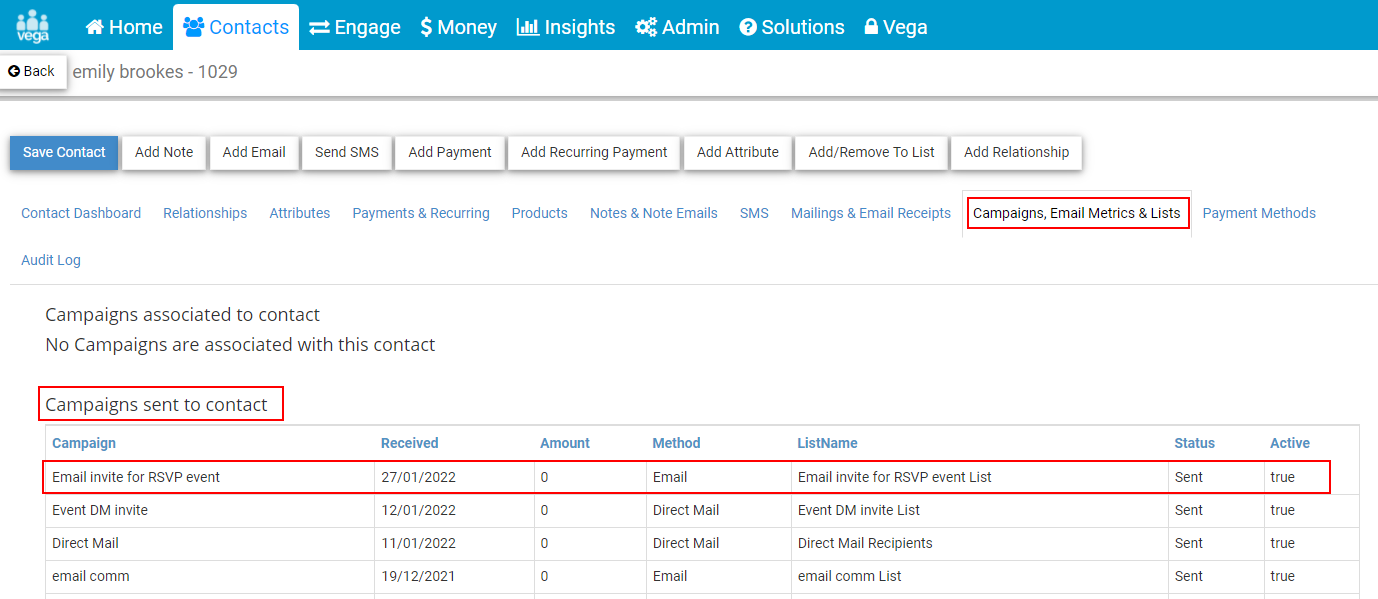The image size is (1378, 599).
Task: Click the Insights bar chart icon
Action: click(x=527, y=27)
